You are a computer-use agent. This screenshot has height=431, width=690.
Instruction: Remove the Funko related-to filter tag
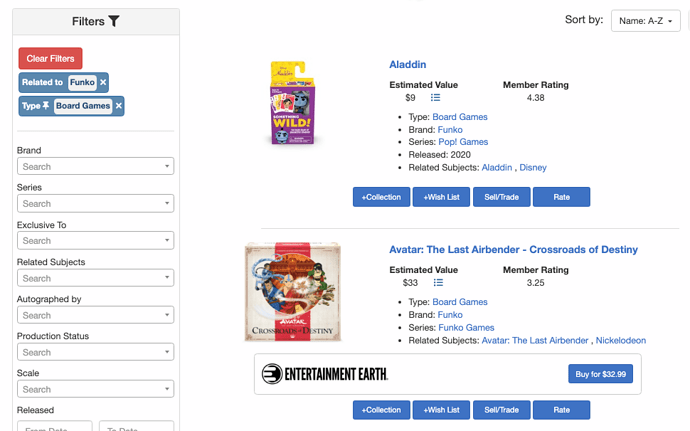tap(103, 82)
